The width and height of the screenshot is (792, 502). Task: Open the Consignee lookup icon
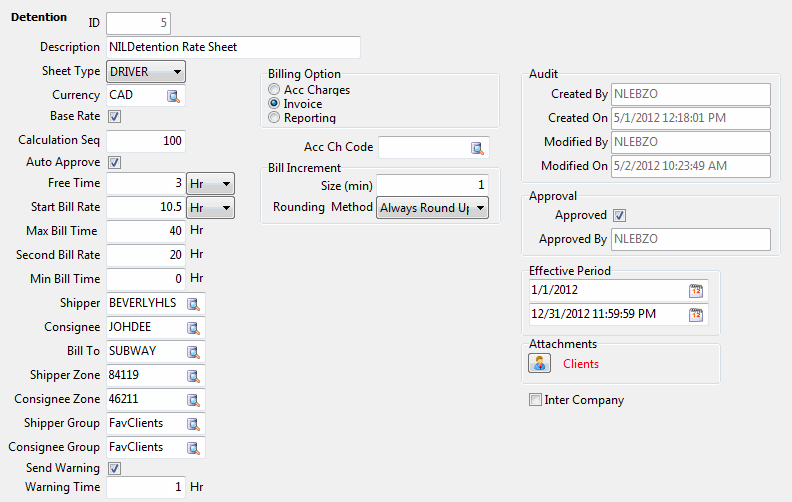click(193, 327)
